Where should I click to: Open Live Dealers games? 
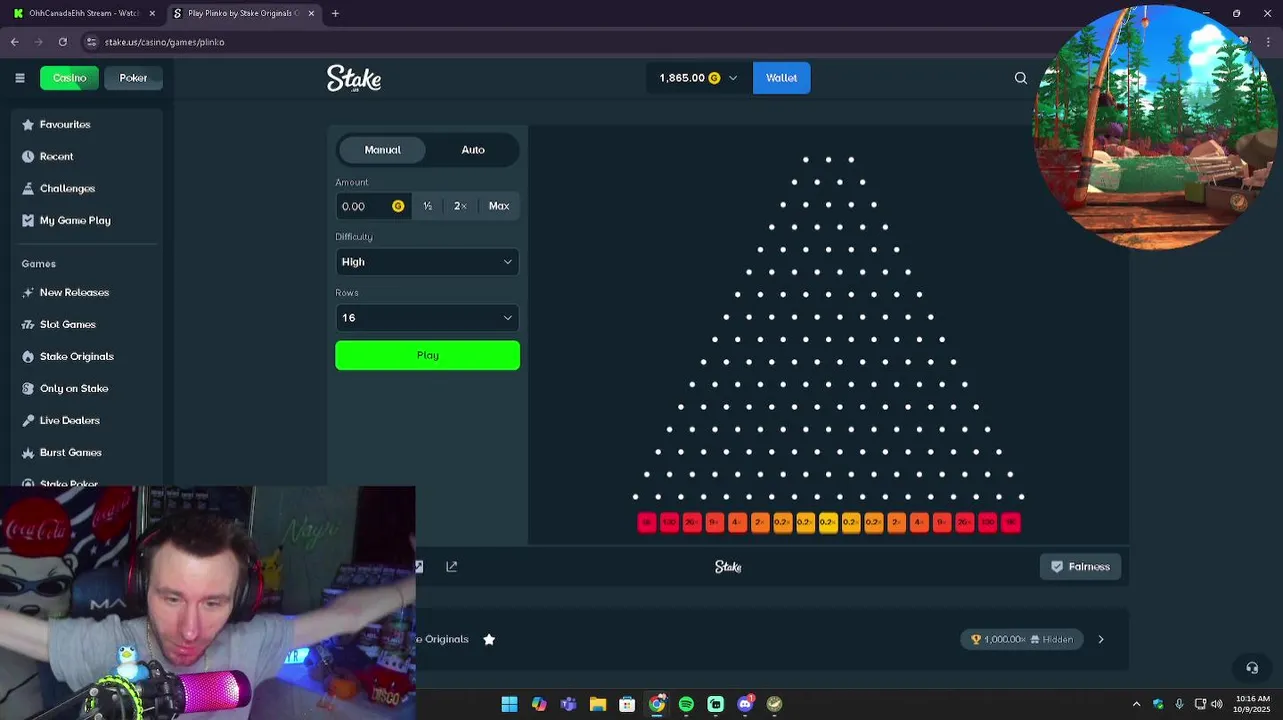[x=70, y=421]
